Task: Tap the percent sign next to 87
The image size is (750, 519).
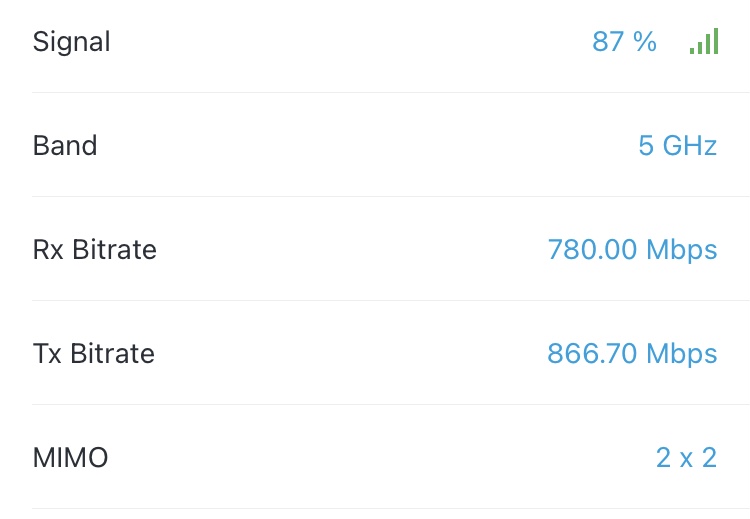Action: click(645, 42)
